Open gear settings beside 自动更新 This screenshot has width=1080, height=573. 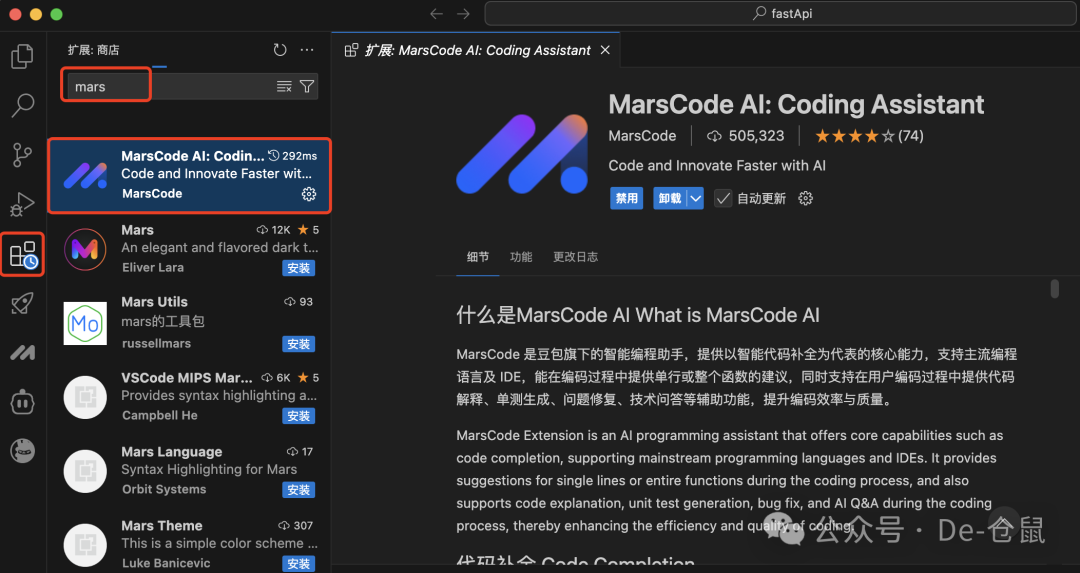coord(805,198)
